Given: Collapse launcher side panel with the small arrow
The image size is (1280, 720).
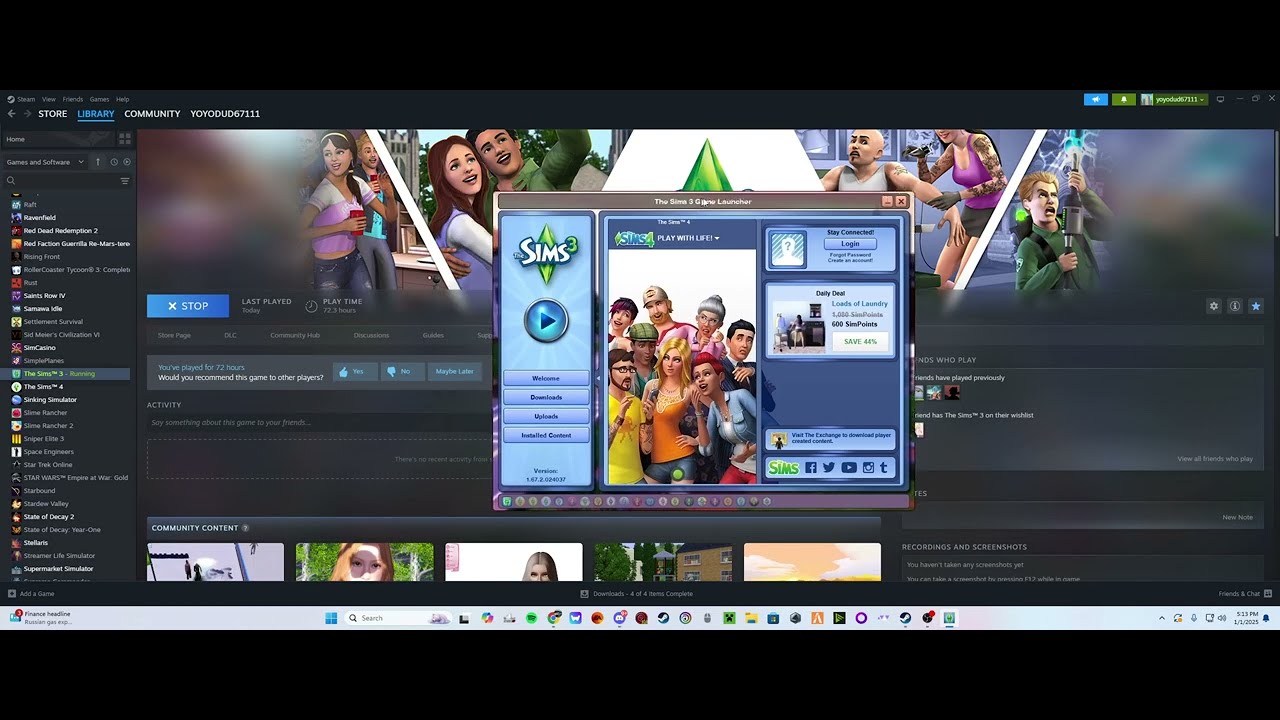Looking at the screenshot, I should [598, 378].
